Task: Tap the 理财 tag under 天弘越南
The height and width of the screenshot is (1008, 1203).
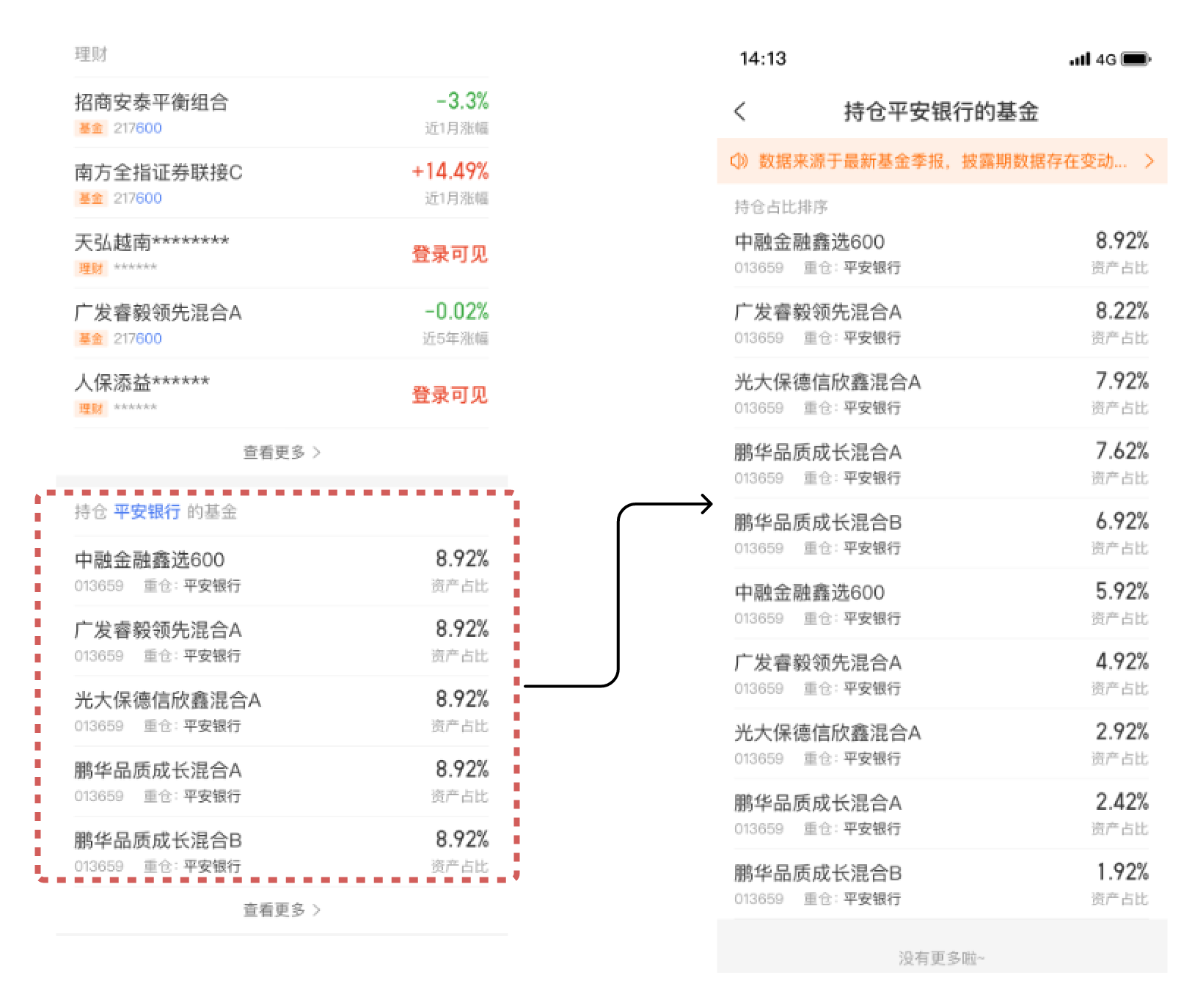Action: point(91,269)
